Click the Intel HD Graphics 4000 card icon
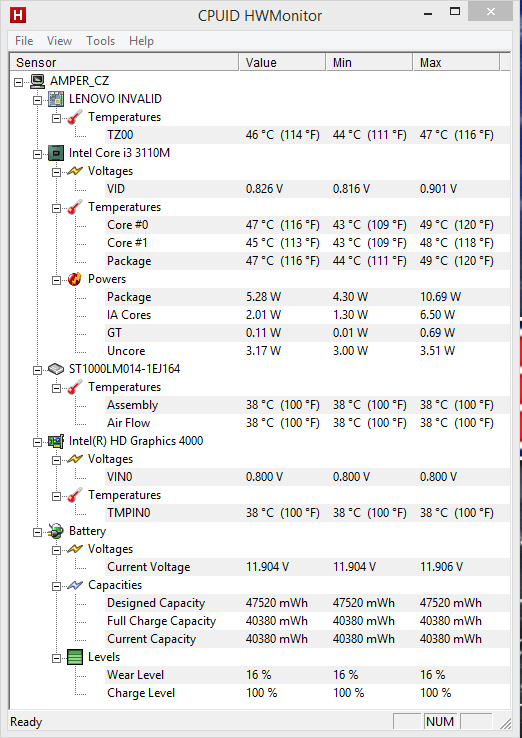 (x=56, y=441)
